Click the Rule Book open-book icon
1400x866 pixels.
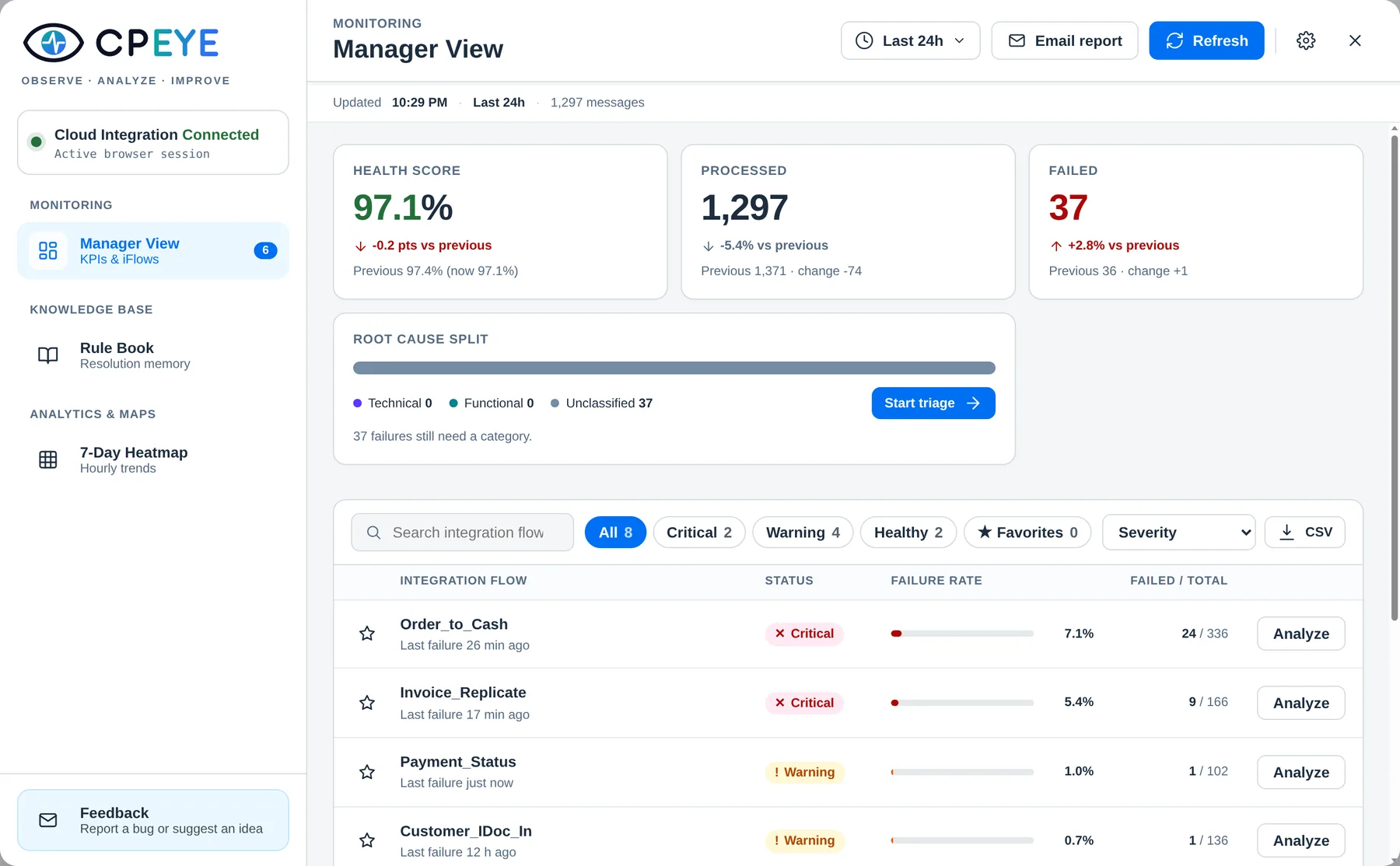click(48, 355)
